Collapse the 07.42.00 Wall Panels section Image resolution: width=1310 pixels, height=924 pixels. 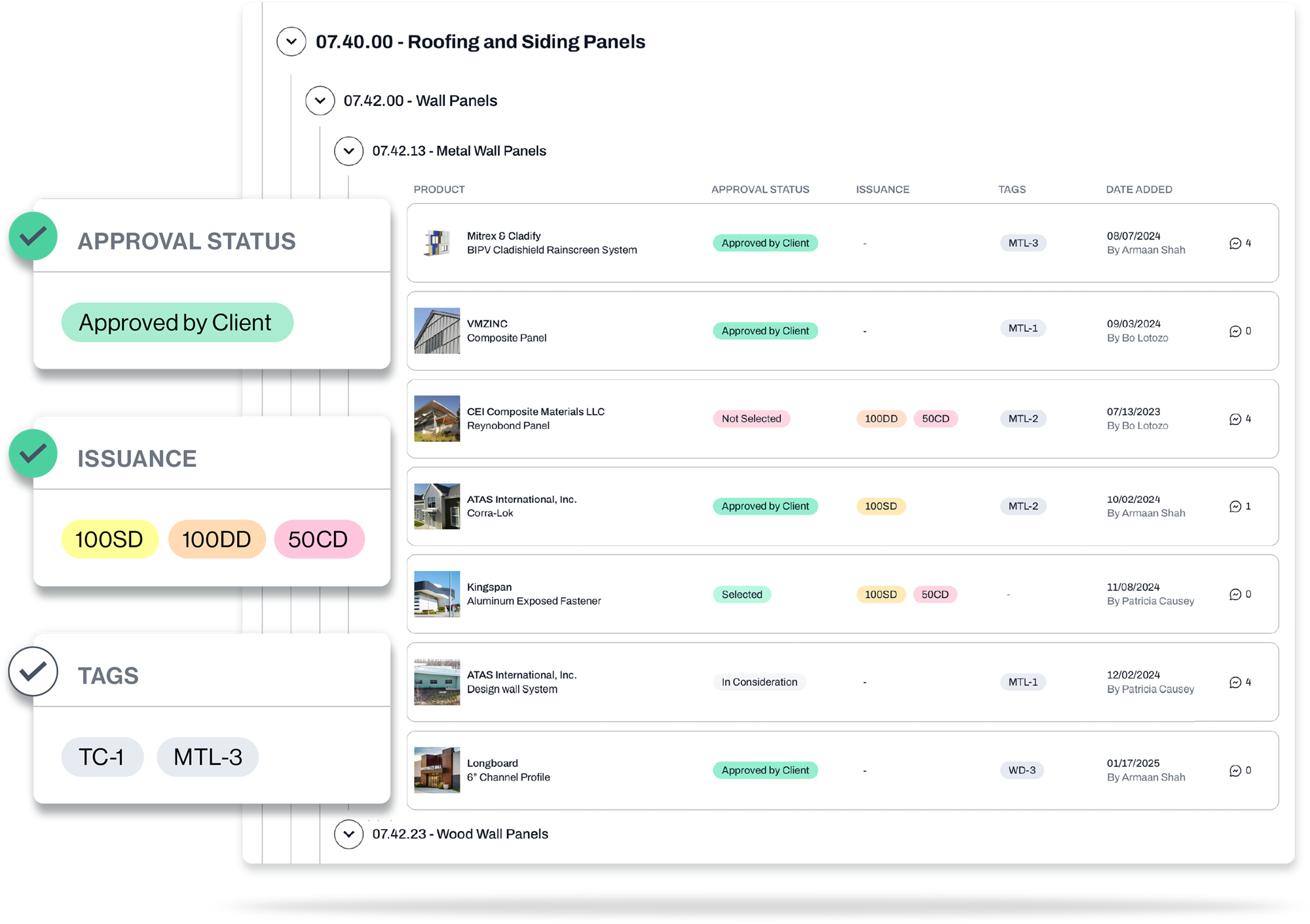tap(320, 101)
